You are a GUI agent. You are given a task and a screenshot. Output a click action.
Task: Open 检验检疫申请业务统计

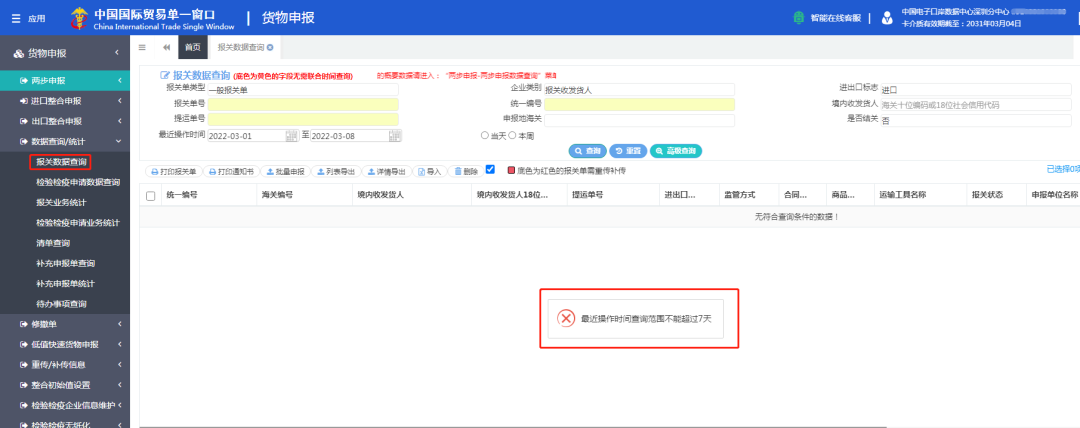tap(78, 223)
